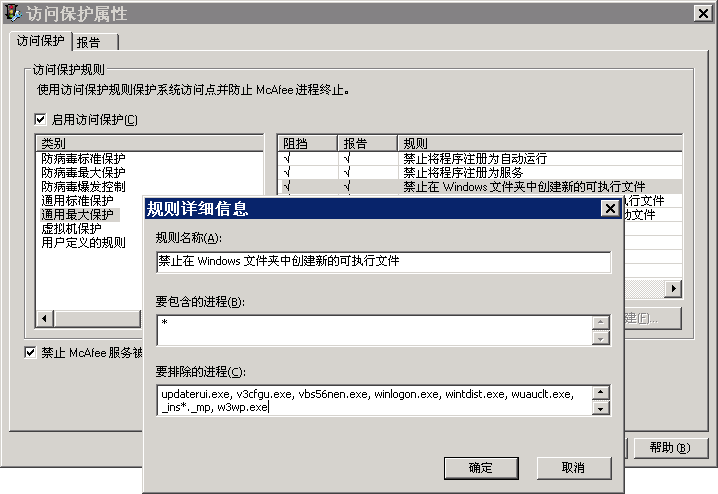Select rule 禁止在 Windows 文件夹中创建新的可执行文件
The image size is (718, 494).
tap(524, 187)
